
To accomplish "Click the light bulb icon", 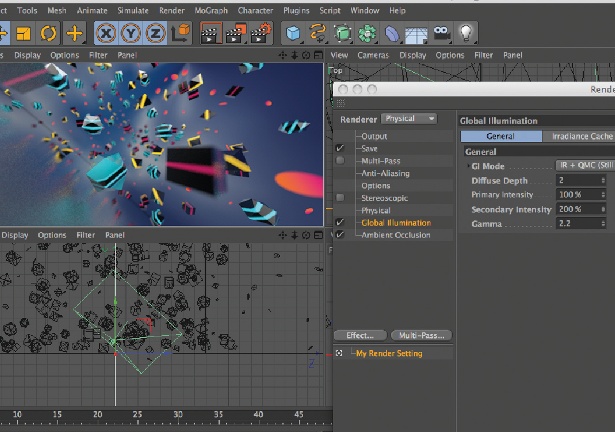I will (466, 33).
